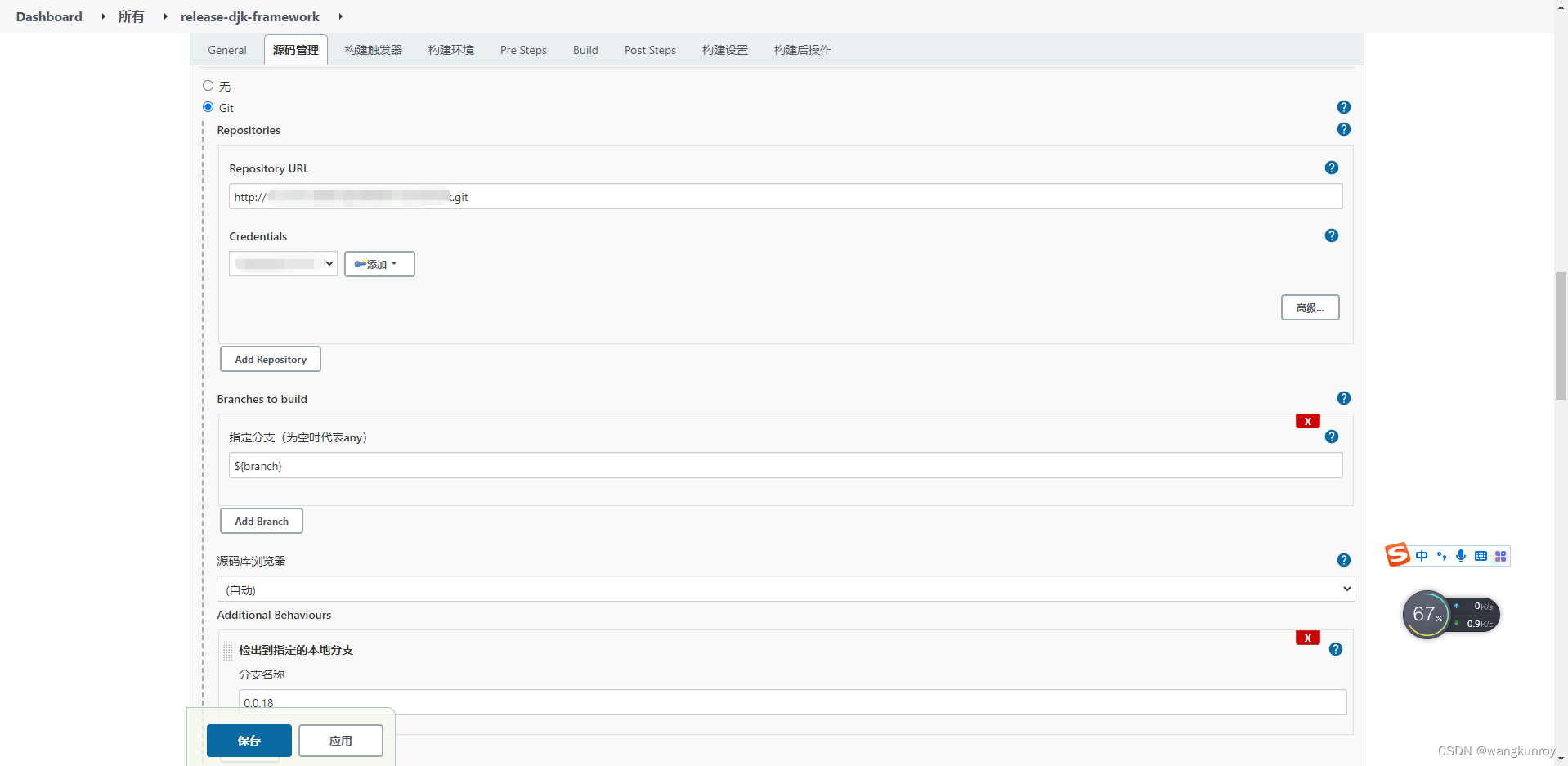Click the network speed readout widget
This screenshot has height=766, width=1568.
pyautogui.click(x=1476, y=615)
